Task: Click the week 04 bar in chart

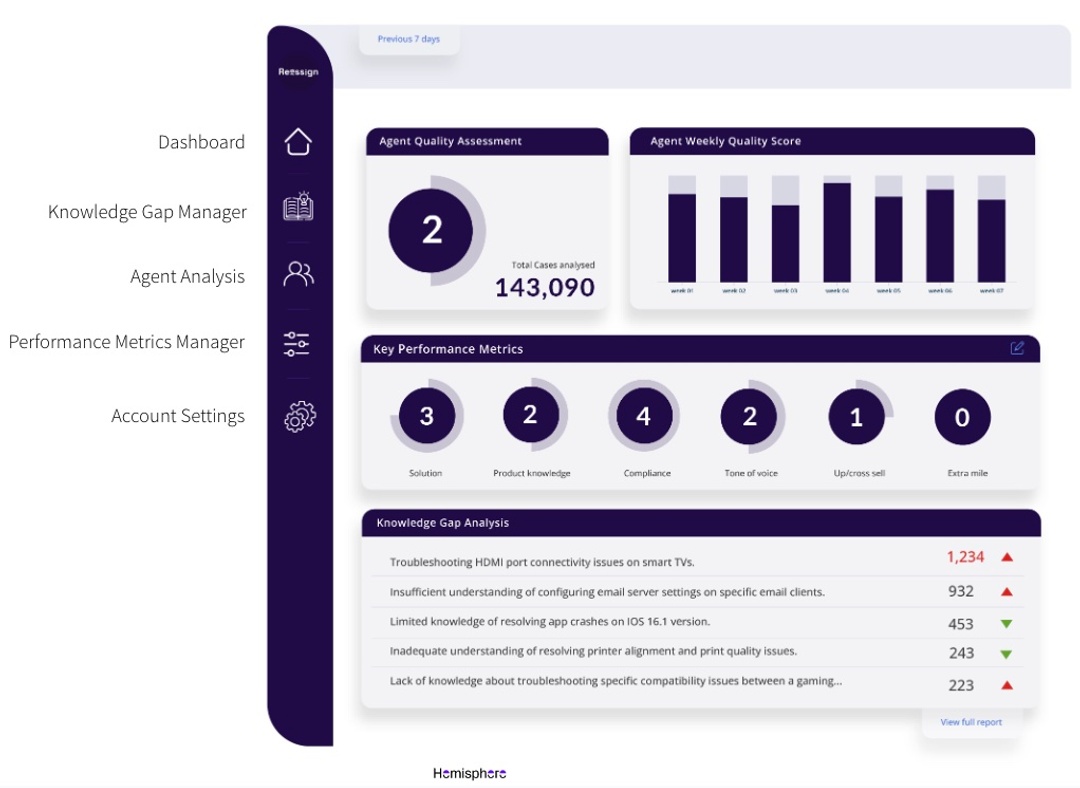Action: pos(837,232)
